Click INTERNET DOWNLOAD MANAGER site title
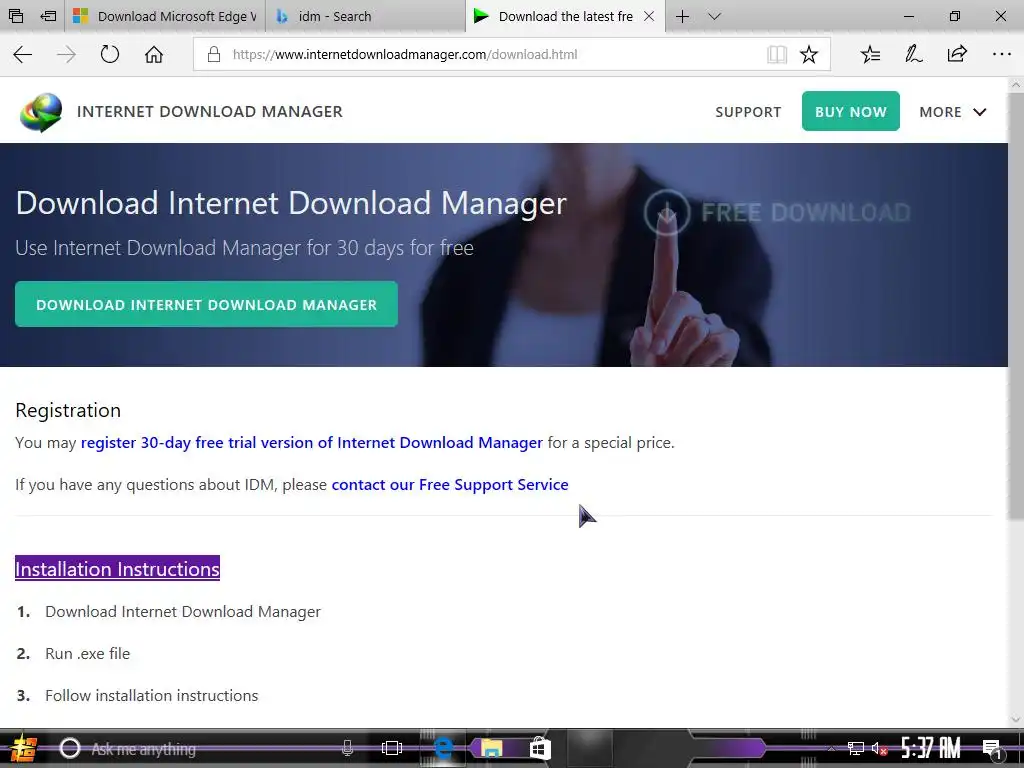 [x=210, y=112]
